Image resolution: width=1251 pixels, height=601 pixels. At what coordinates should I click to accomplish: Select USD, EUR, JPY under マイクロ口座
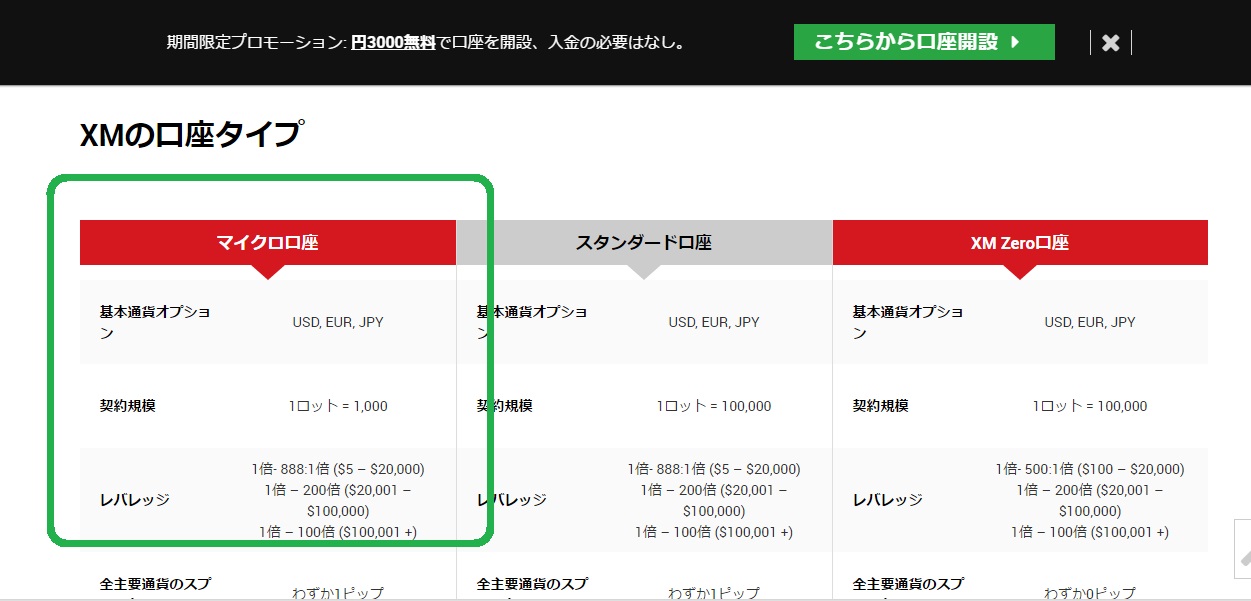click(x=338, y=322)
